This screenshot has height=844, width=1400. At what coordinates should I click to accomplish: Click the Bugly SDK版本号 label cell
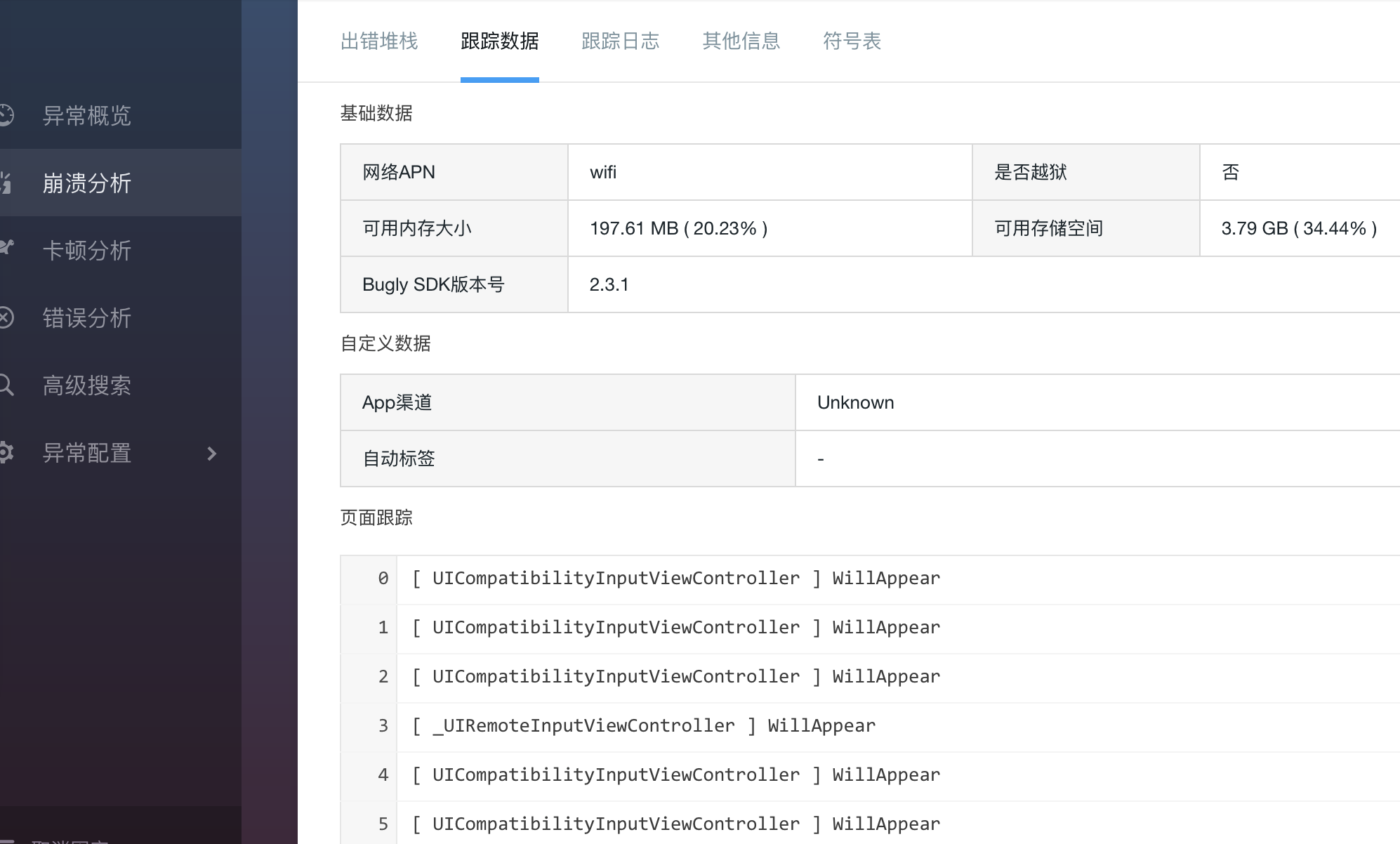(454, 284)
